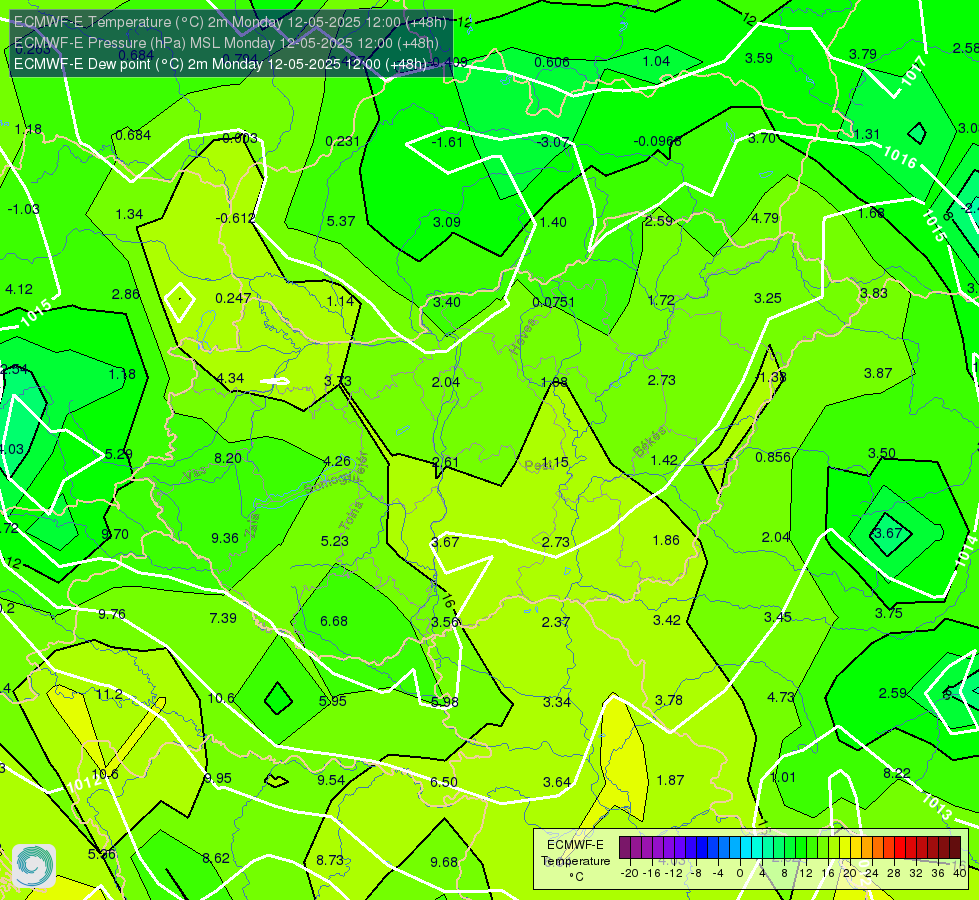Screen dimensions: 979x900
Task: Select the ECMWF-E Dew point 2m layer title
Action: pos(220,64)
